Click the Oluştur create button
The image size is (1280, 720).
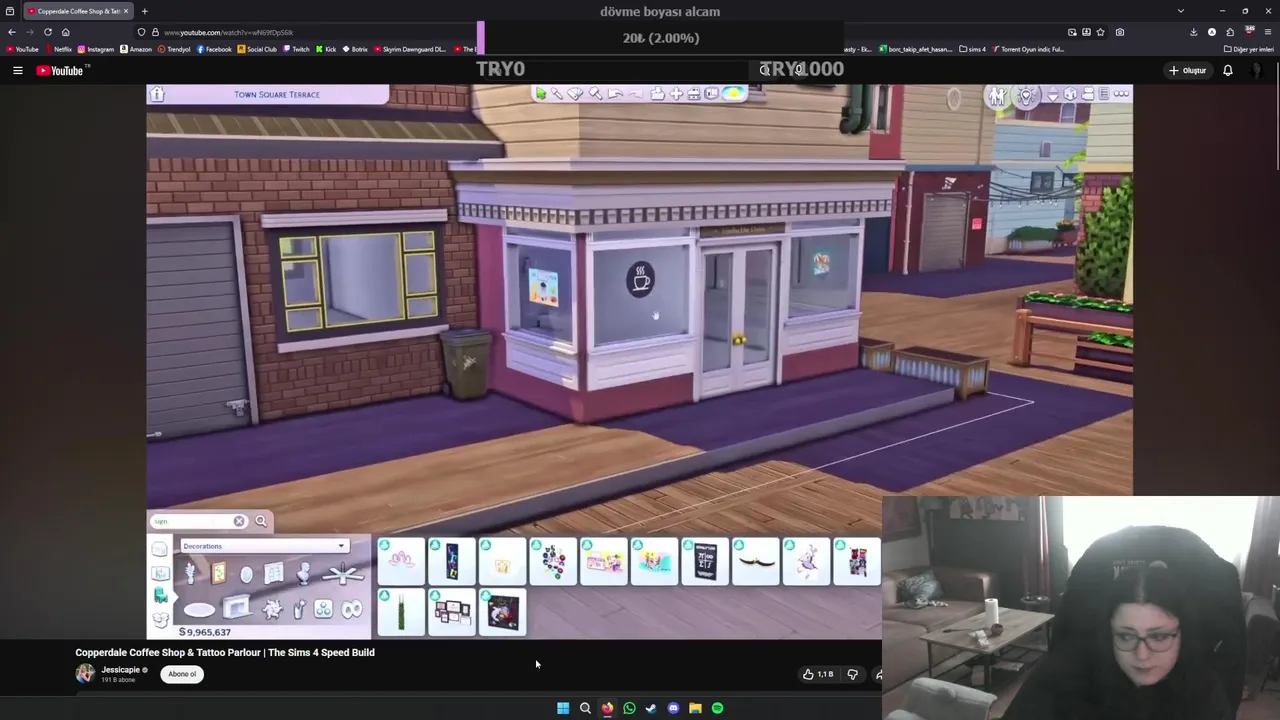pyautogui.click(x=1188, y=70)
